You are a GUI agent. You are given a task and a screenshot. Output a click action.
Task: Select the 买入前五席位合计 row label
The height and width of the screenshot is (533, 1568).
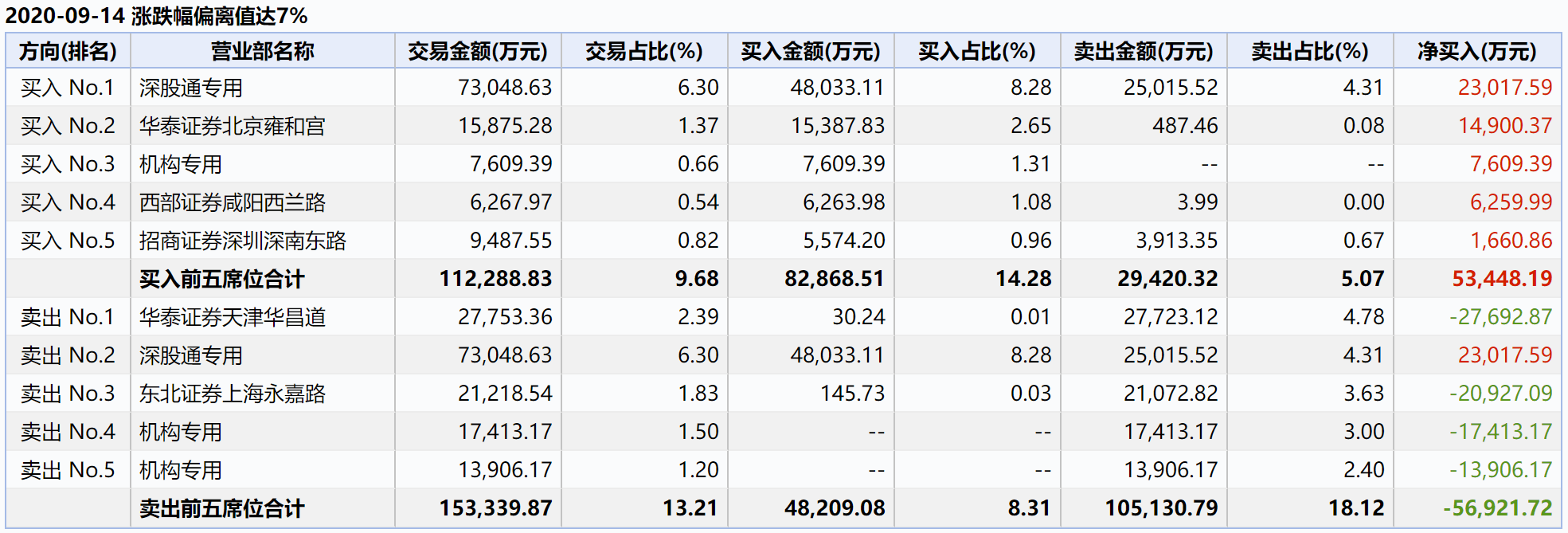(221, 279)
